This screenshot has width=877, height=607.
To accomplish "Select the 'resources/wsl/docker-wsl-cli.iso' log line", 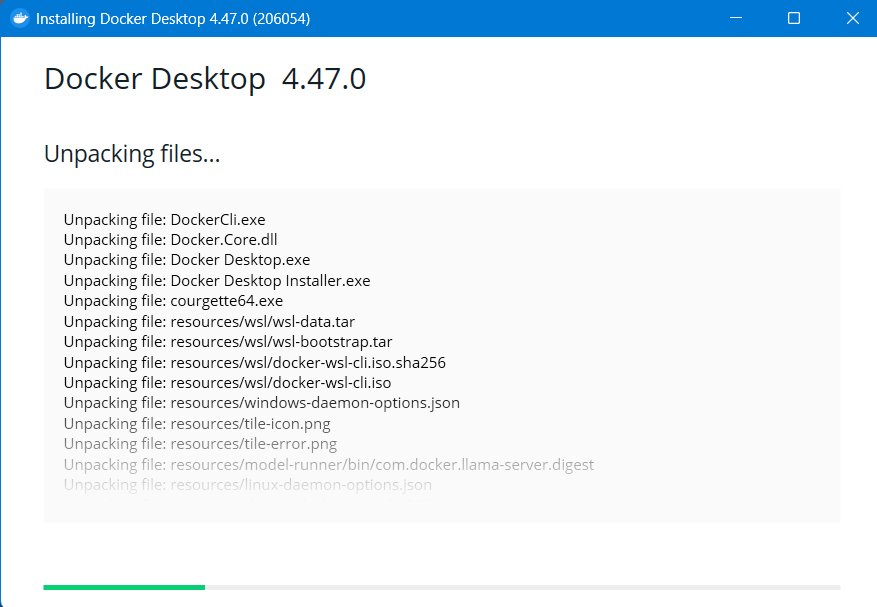I will (x=228, y=383).
